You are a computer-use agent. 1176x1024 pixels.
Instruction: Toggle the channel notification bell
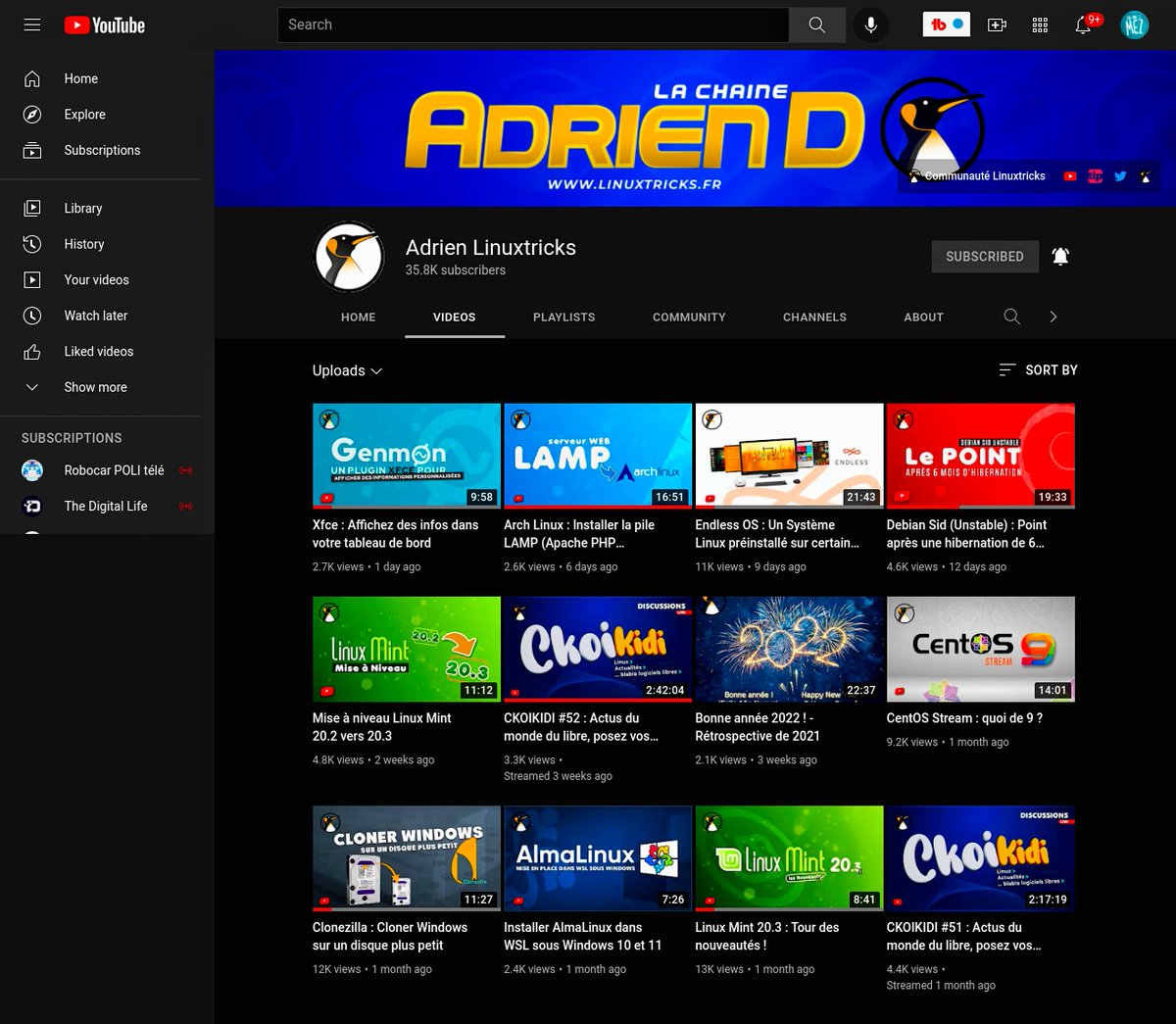(1060, 257)
